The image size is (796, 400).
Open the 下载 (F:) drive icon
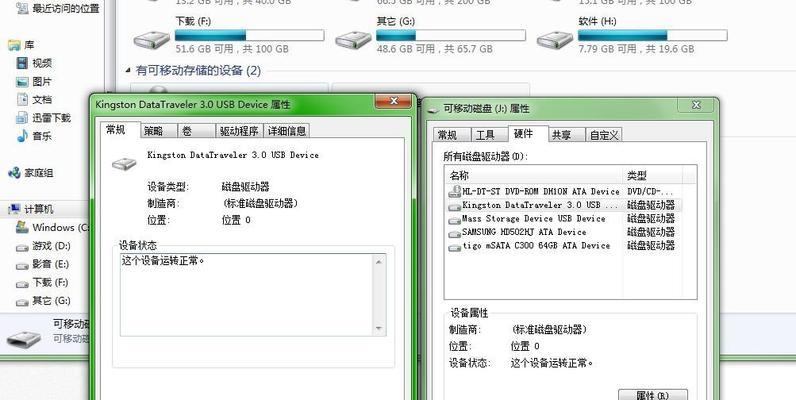152,40
